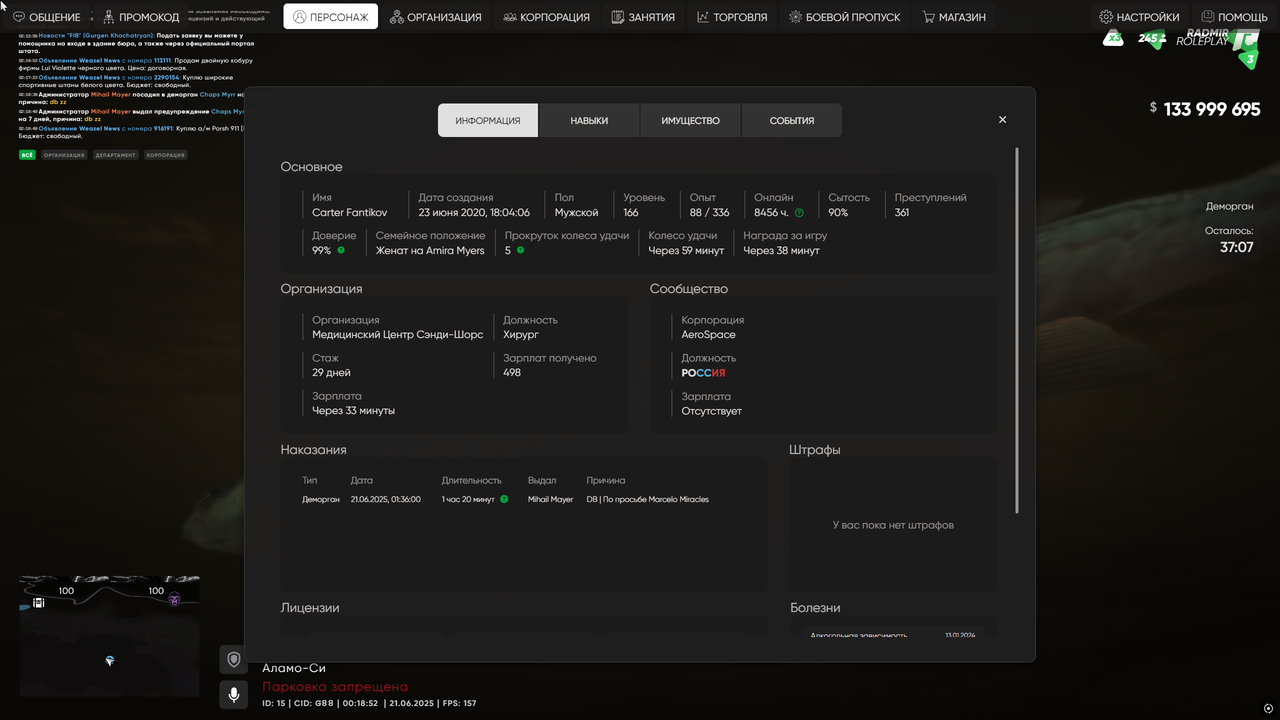Viewport: 1280px width, 720px height.
Task: Select the ДЕПАРТАМЕНТ chat filter chip
Action: point(115,155)
